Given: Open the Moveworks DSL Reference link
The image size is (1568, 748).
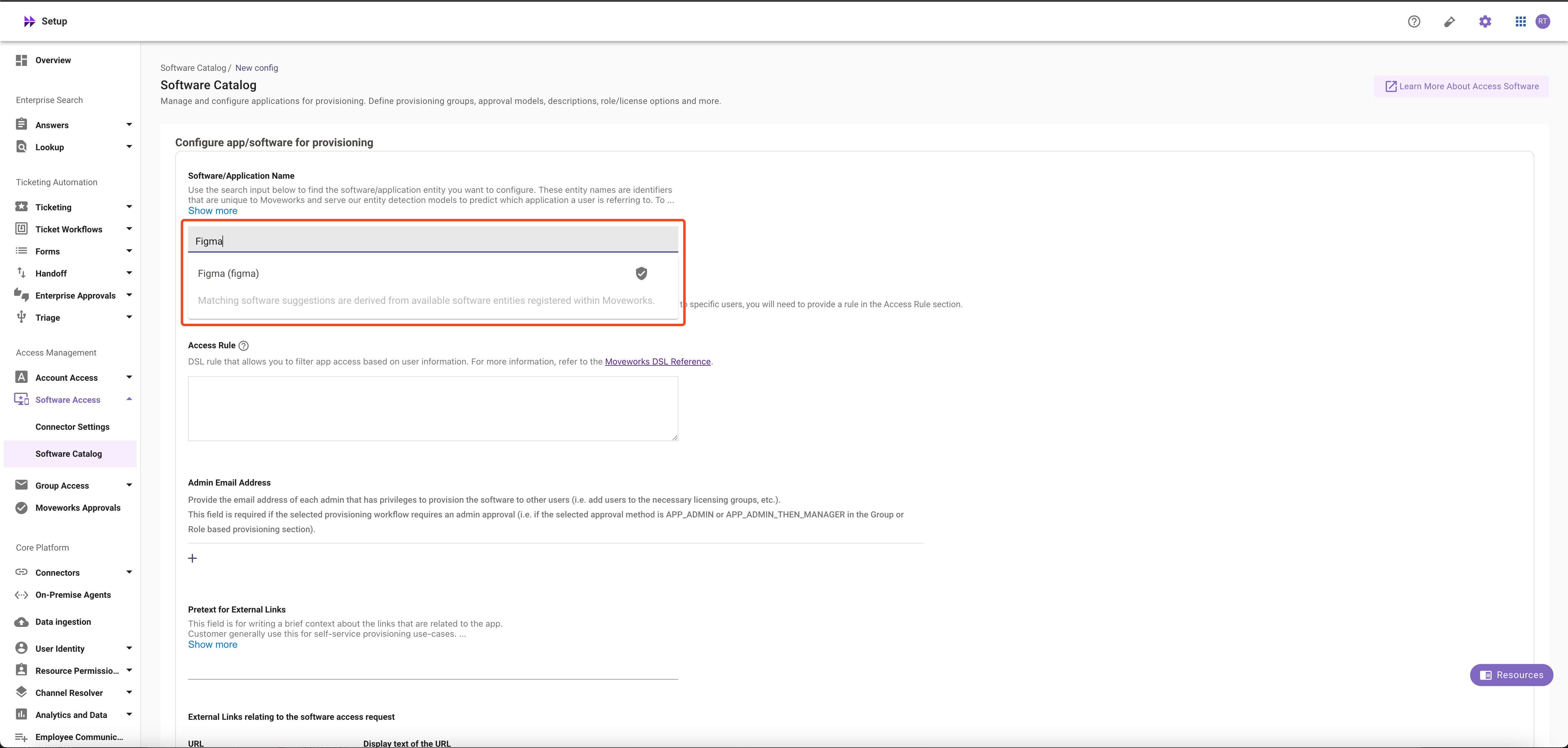Looking at the screenshot, I should [657, 362].
